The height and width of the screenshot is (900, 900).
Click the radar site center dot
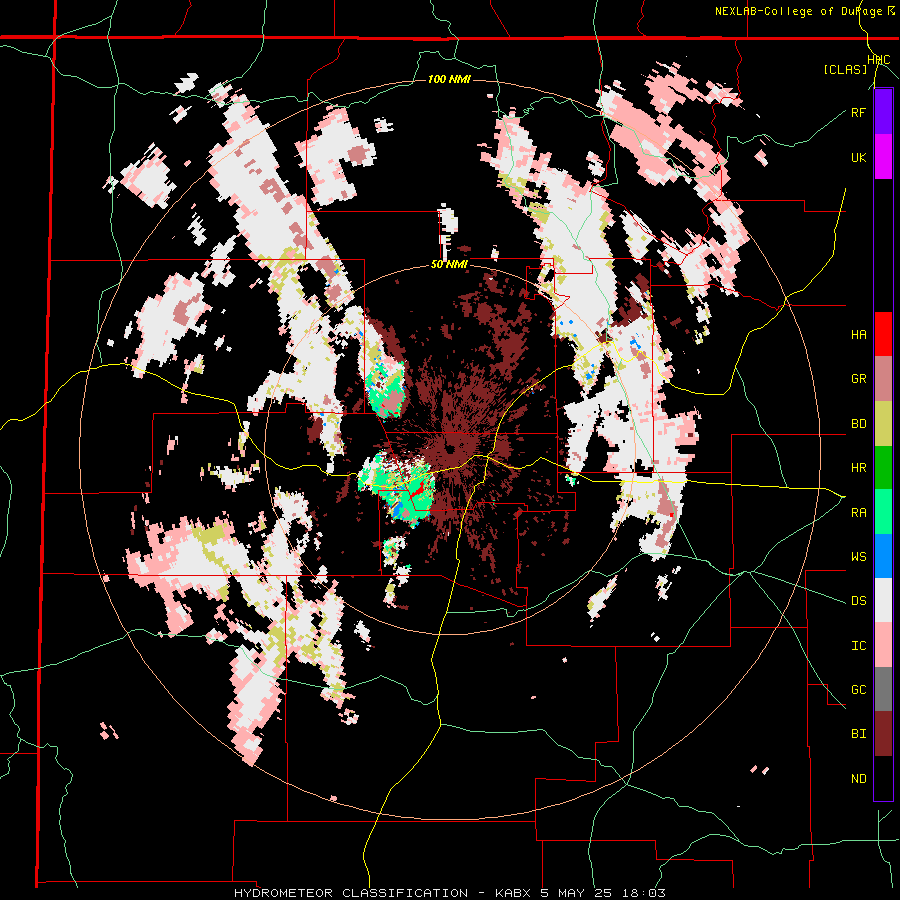click(450, 449)
